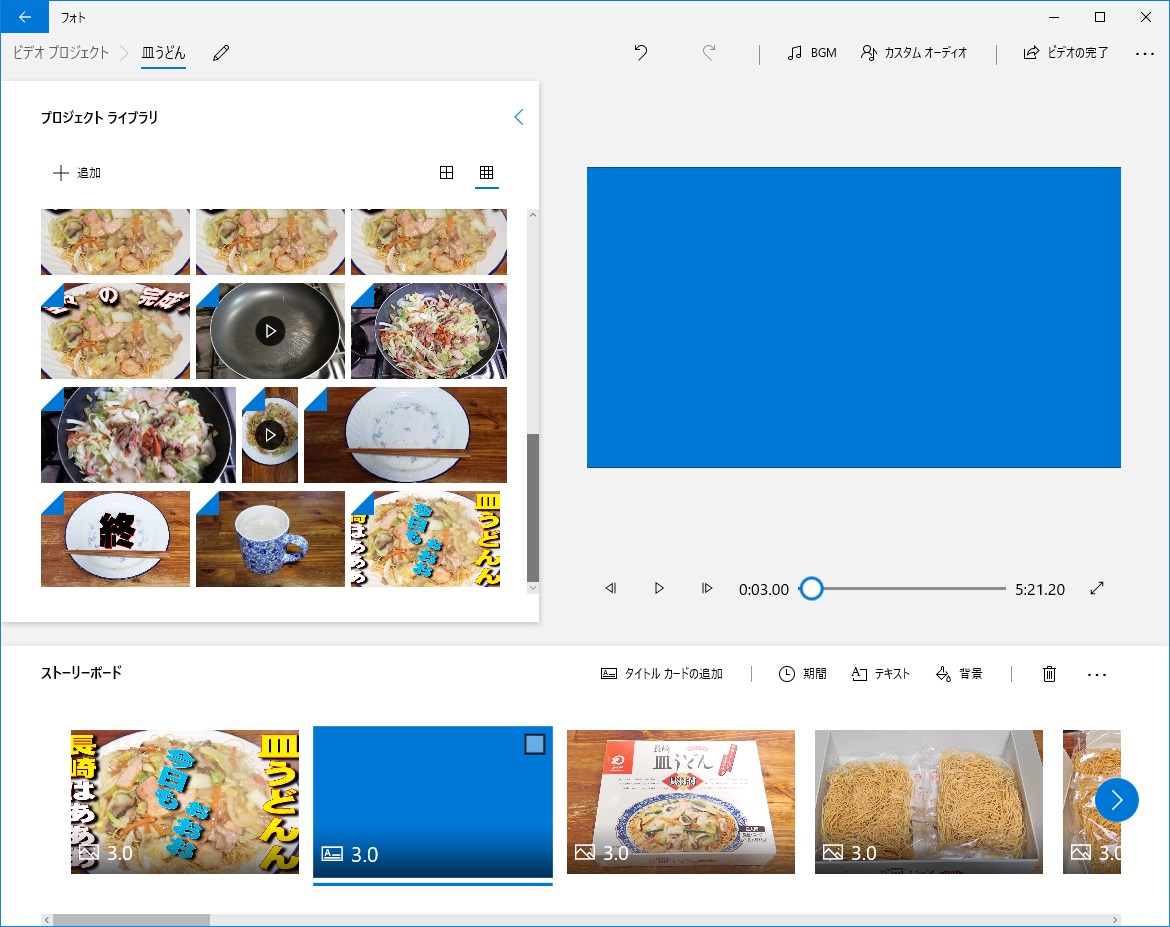Click the 0:03.00 current time text
1170x927 pixels.
pyautogui.click(x=763, y=590)
